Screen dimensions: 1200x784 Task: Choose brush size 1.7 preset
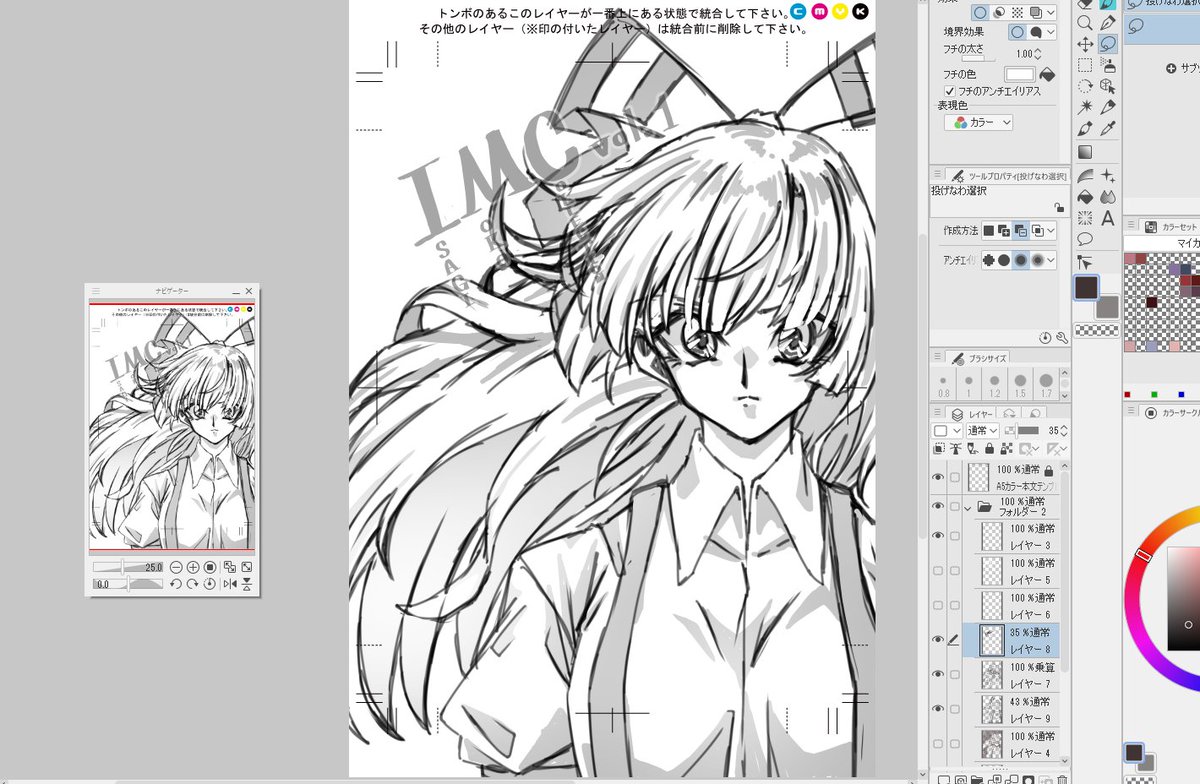point(1046,385)
